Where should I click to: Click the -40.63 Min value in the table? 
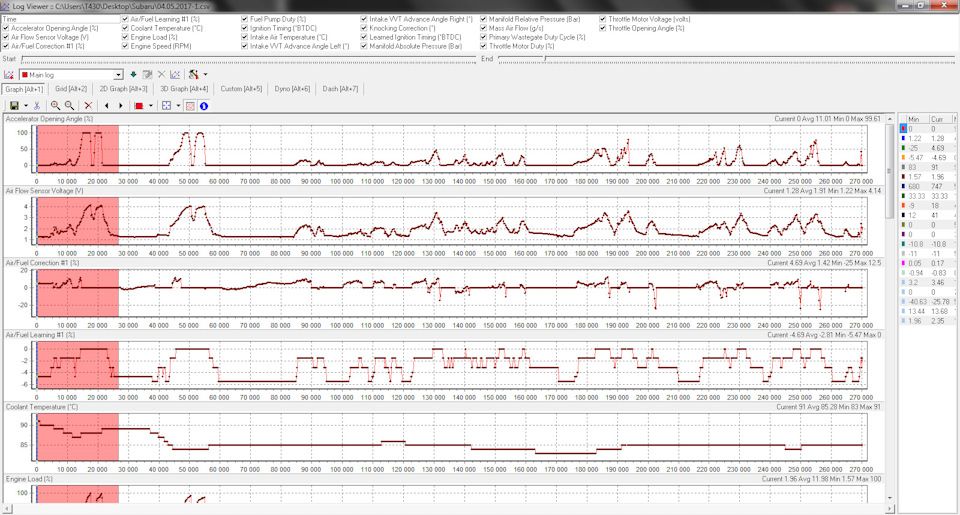click(x=918, y=302)
